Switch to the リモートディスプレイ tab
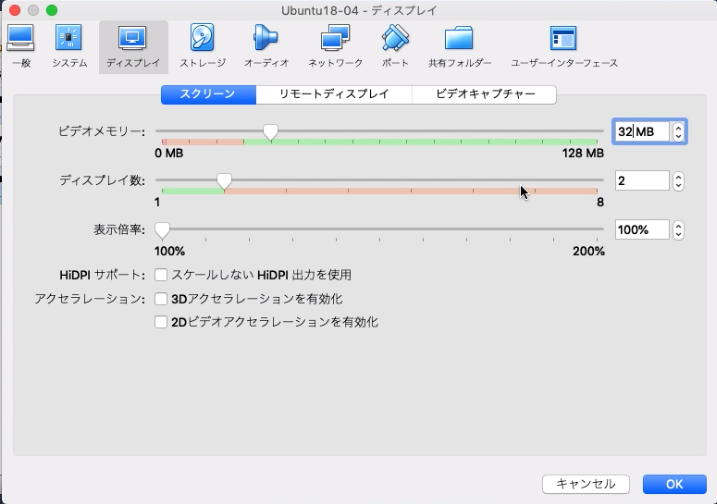The height and width of the screenshot is (504, 717). 334,94
